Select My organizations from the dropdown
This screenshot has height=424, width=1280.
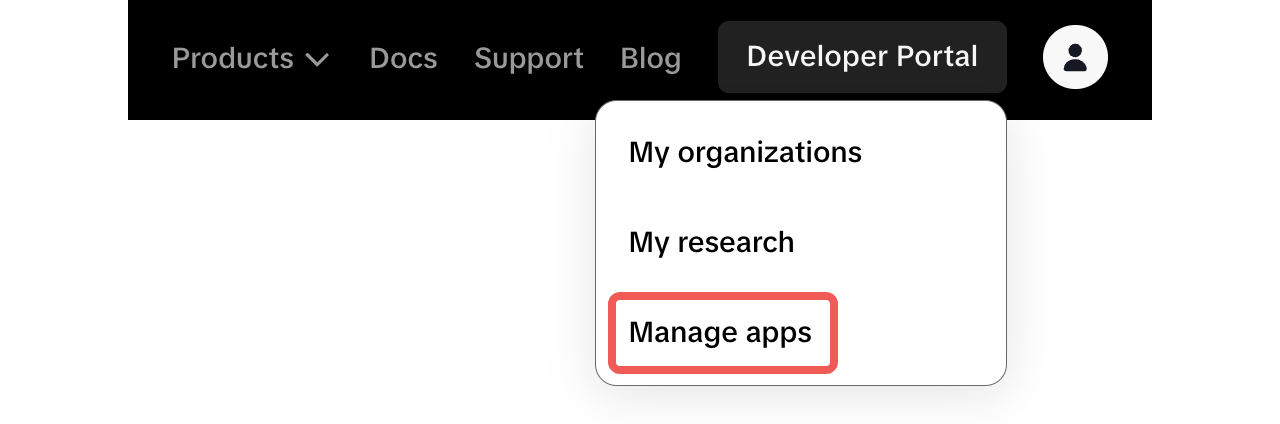point(745,152)
